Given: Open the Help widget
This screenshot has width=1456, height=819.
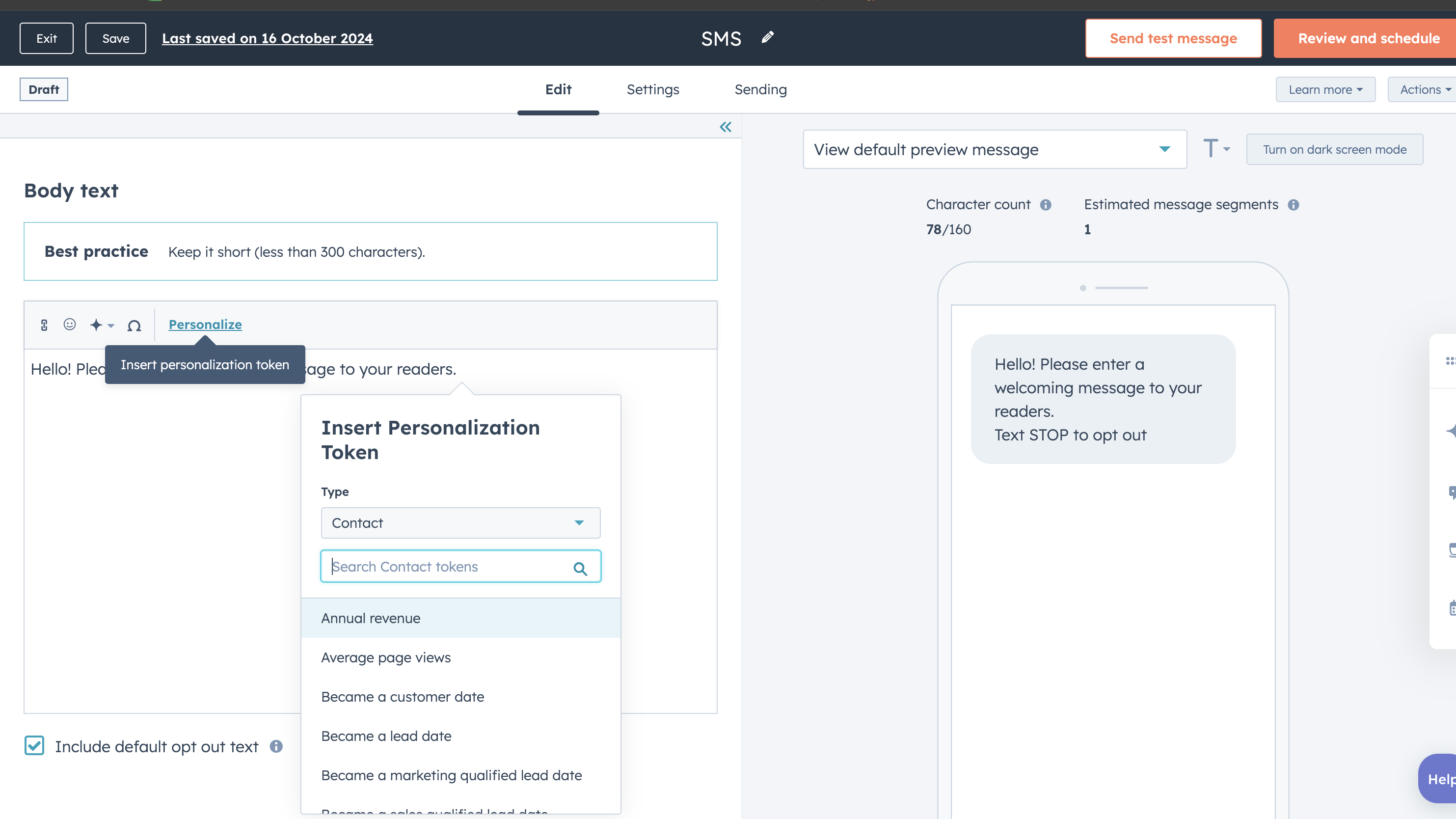Looking at the screenshot, I should [x=1438, y=779].
